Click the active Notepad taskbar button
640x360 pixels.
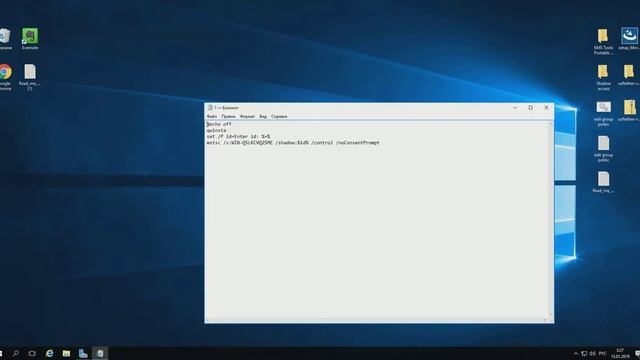(x=100, y=353)
